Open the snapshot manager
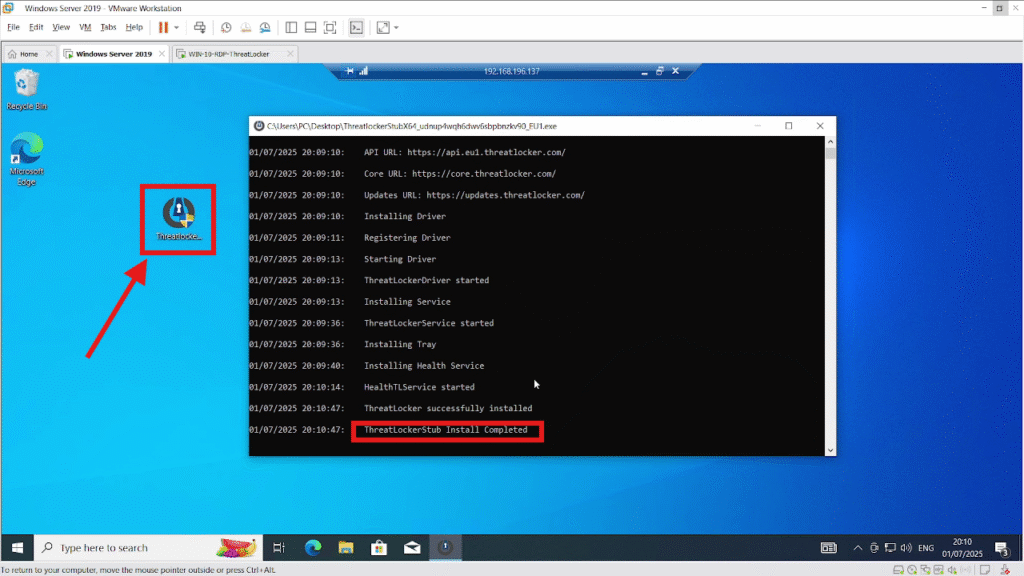This screenshot has height=576, width=1024. pos(265,27)
